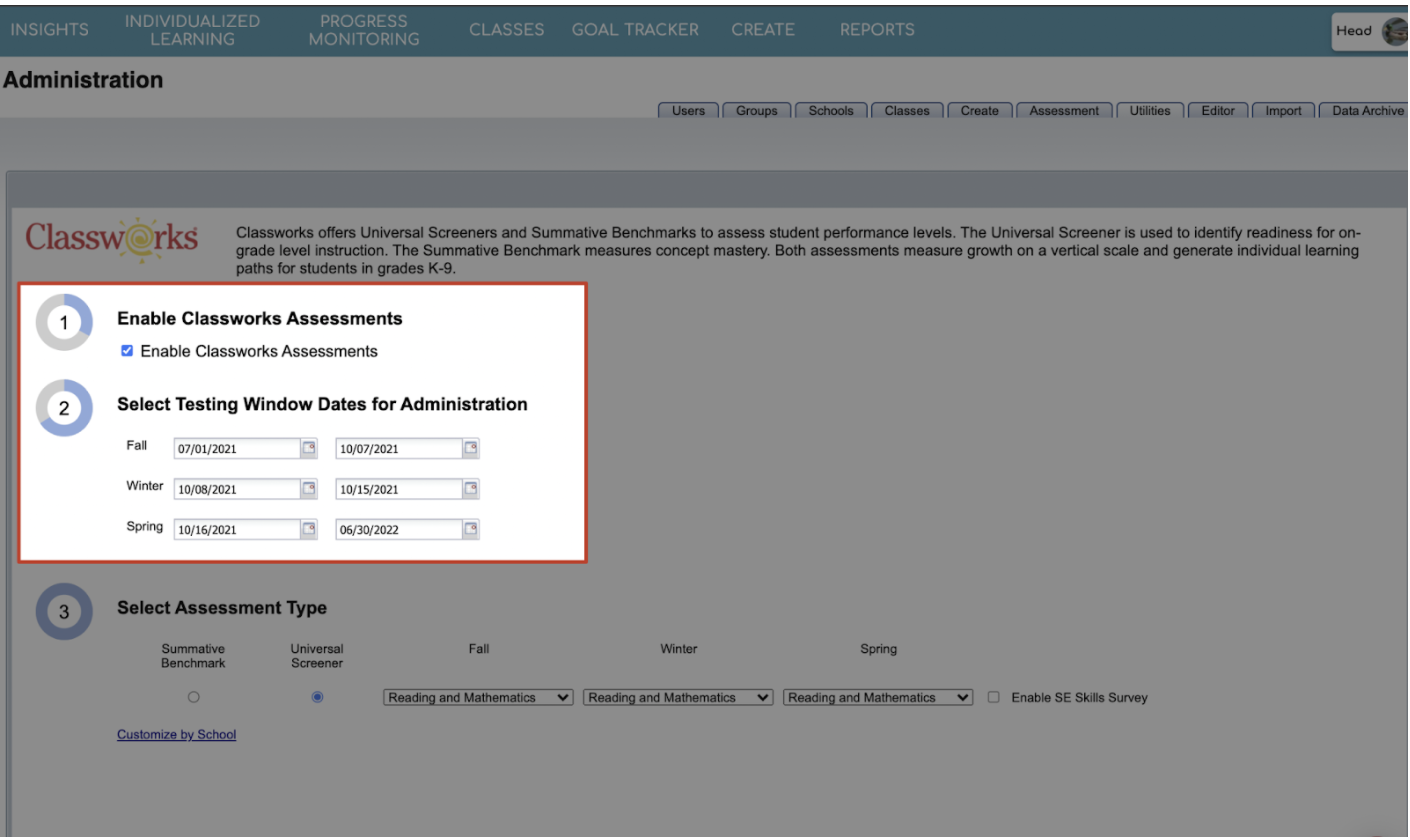This screenshot has height=840, width=1410.
Task: Navigate to Classes in top navigation bar
Action: pos(506,30)
